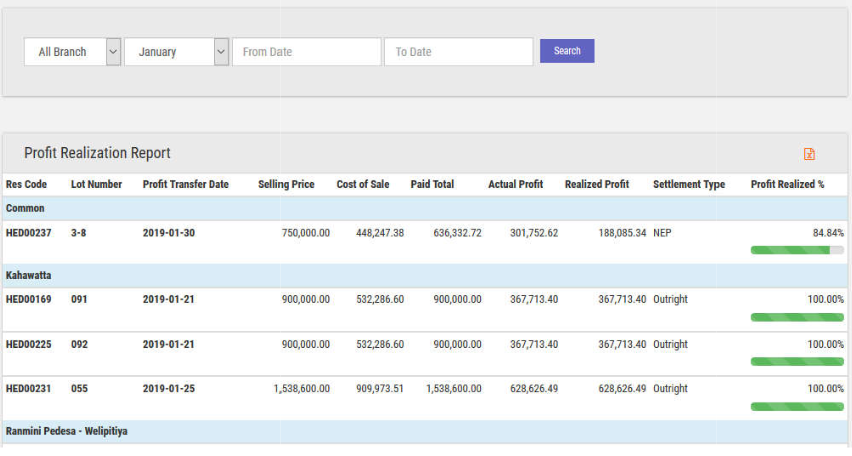Select reservation code HED00237
852x456 pixels.
pos(28,233)
